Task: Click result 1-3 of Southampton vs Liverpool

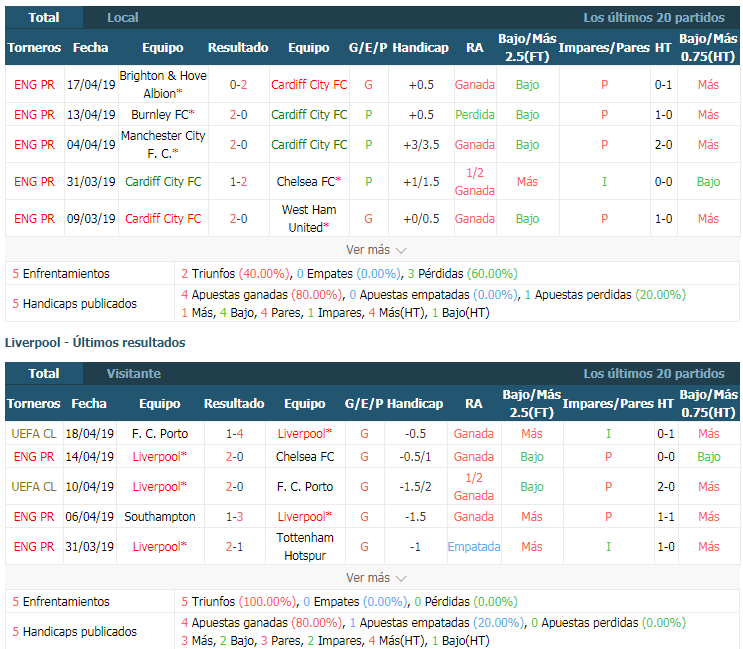Action: 235,516
